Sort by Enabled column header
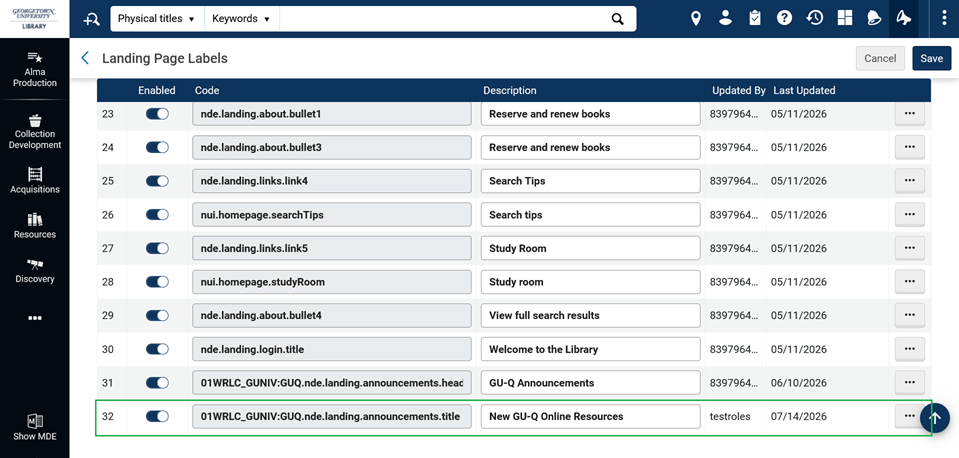This screenshot has height=458, width=959. (x=157, y=90)
